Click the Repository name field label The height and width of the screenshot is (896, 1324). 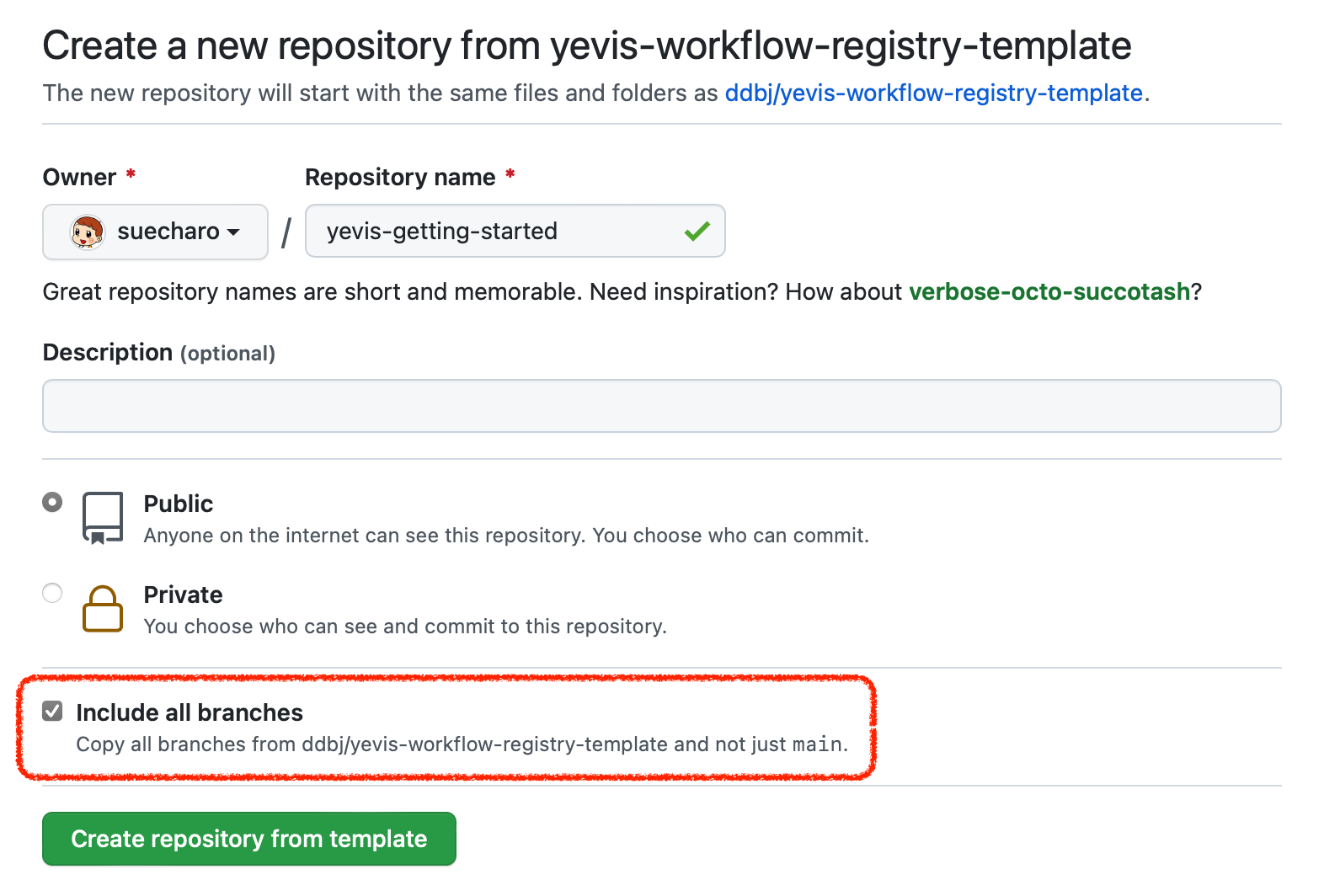pyautogui.click(x=400, y=177)
